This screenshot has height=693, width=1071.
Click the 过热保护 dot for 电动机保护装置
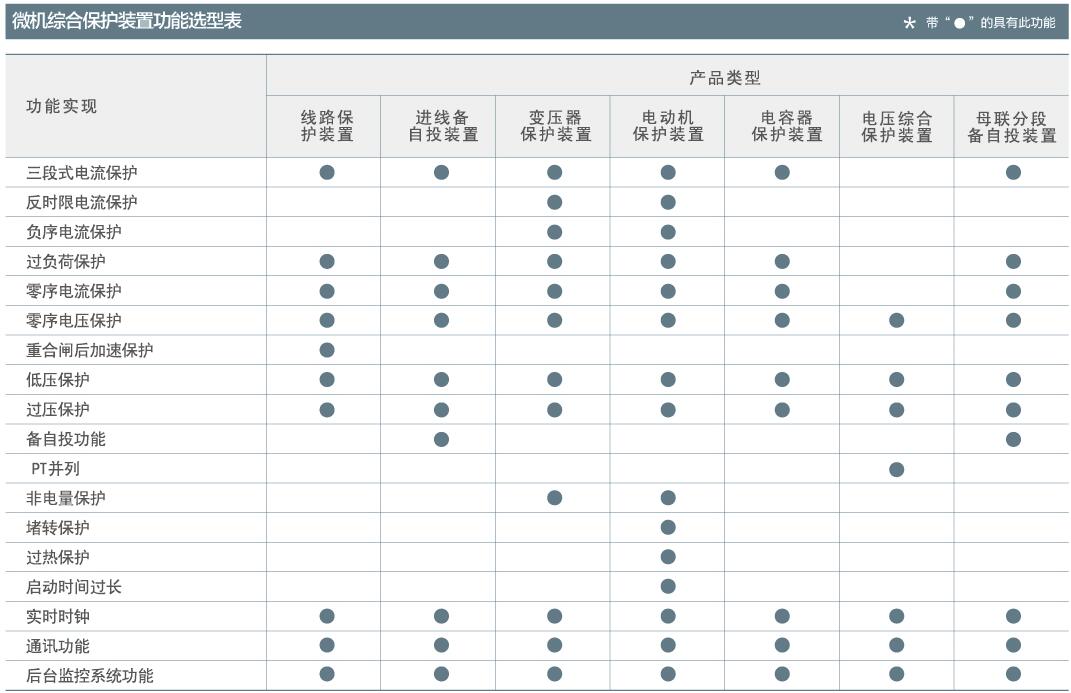668,557
